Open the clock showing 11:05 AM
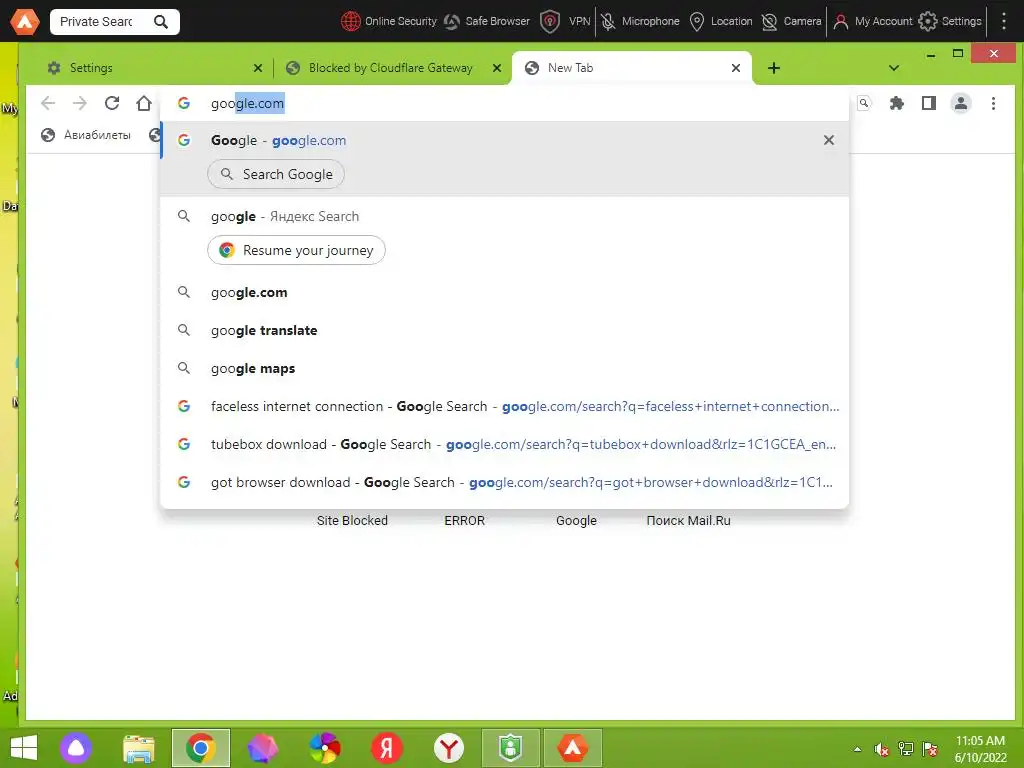The image size is (1024, 768). [x=980, y=749]
